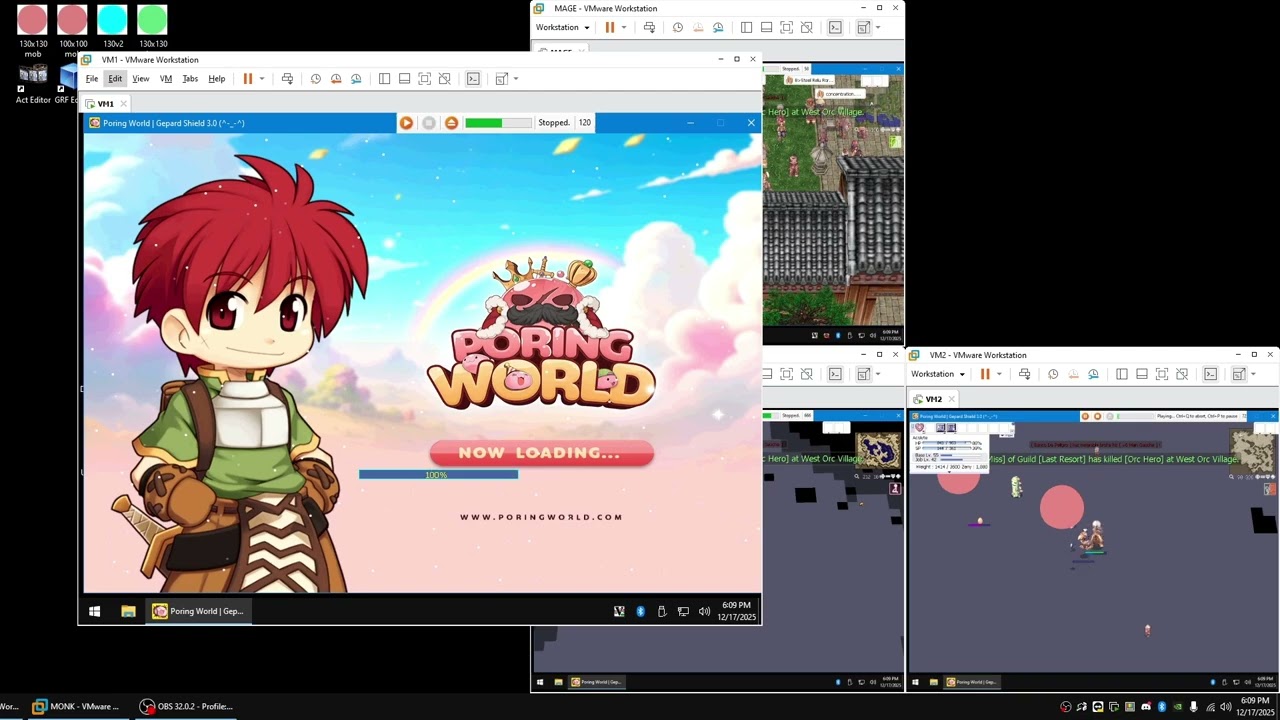Click green progress bar in macro toolbar

tap(498, 123)
